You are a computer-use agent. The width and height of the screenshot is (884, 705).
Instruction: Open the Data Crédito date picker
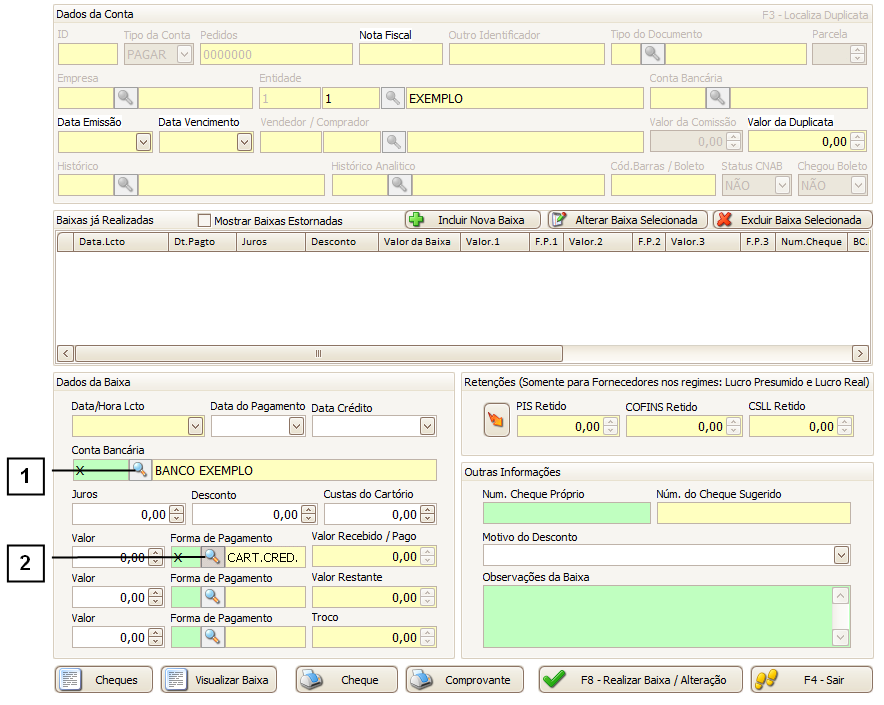coord(428,426)
